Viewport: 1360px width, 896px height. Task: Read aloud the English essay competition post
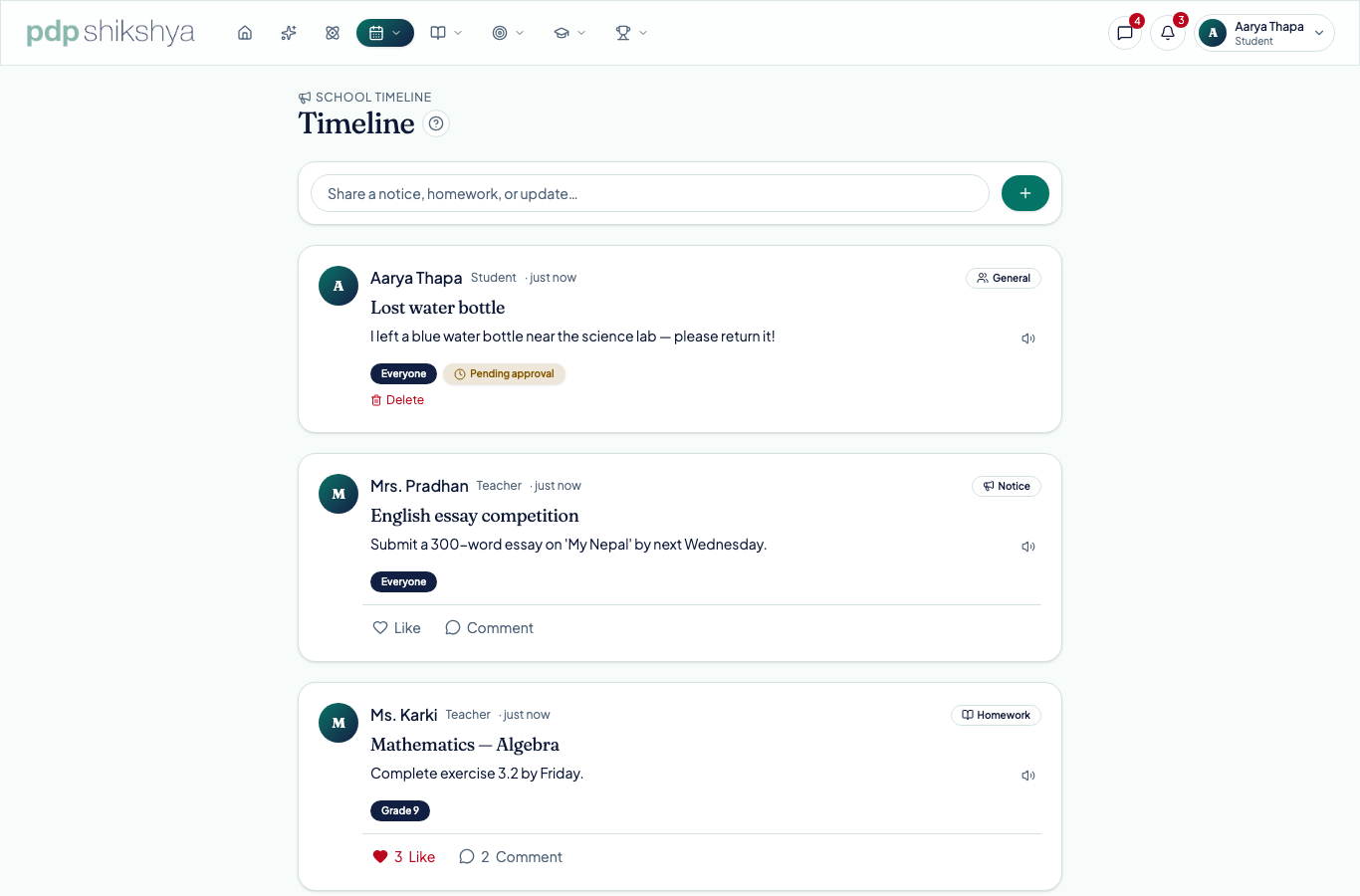pos(1028,547)
